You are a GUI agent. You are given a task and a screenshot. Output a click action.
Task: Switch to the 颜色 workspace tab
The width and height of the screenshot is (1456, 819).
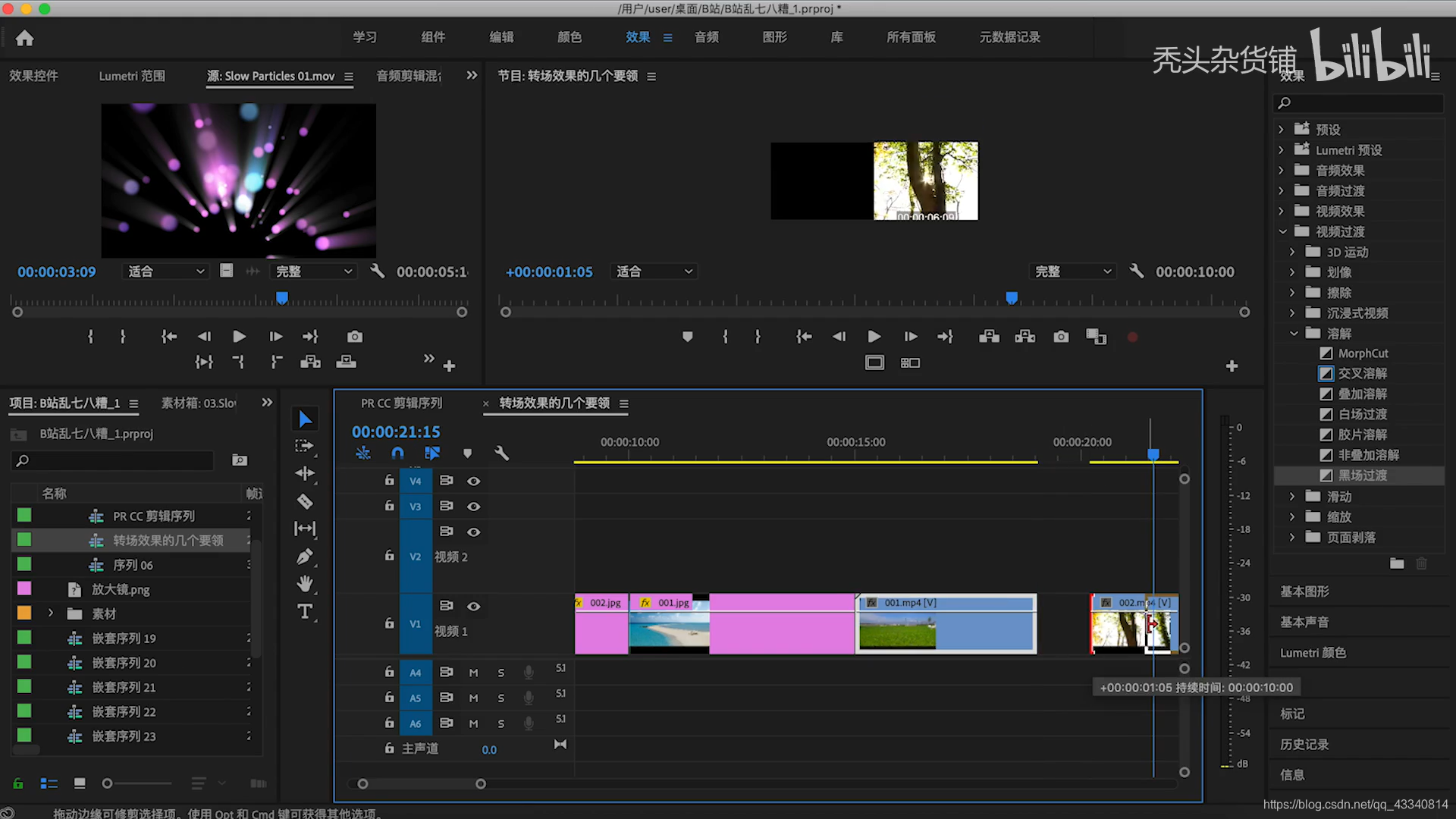570,37
